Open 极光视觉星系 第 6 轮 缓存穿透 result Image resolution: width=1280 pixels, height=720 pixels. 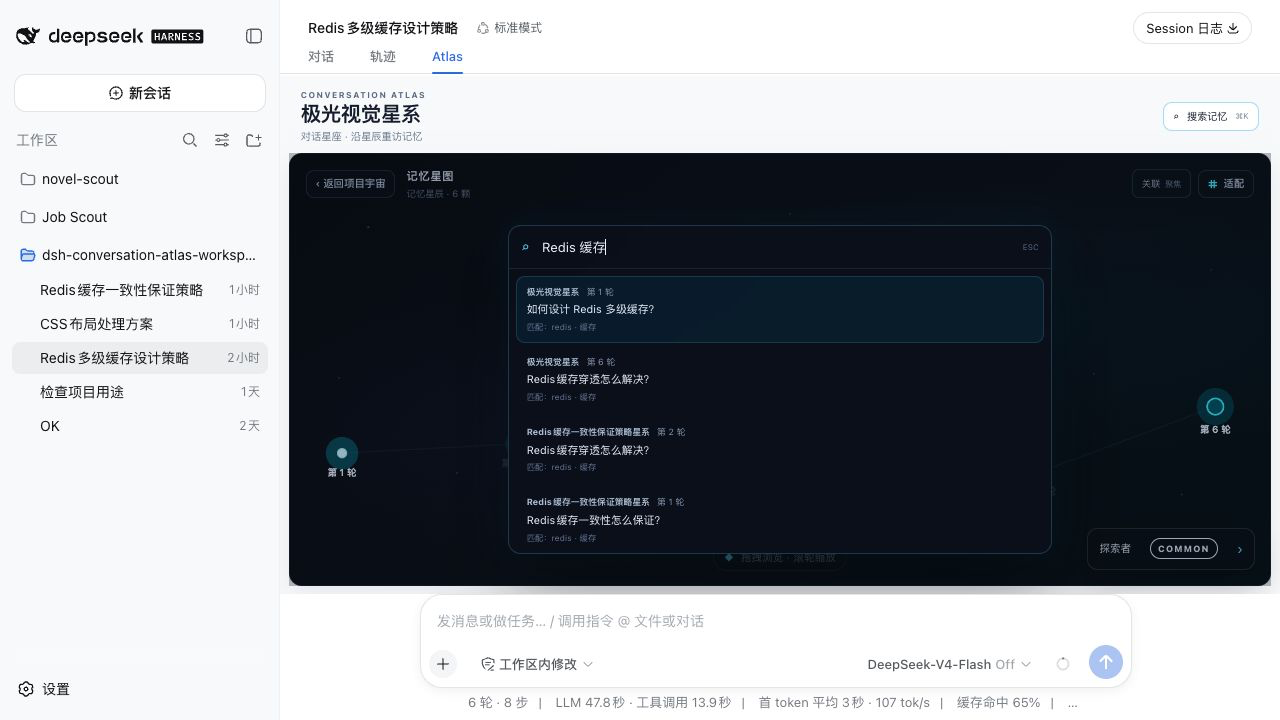pos(780,379)
